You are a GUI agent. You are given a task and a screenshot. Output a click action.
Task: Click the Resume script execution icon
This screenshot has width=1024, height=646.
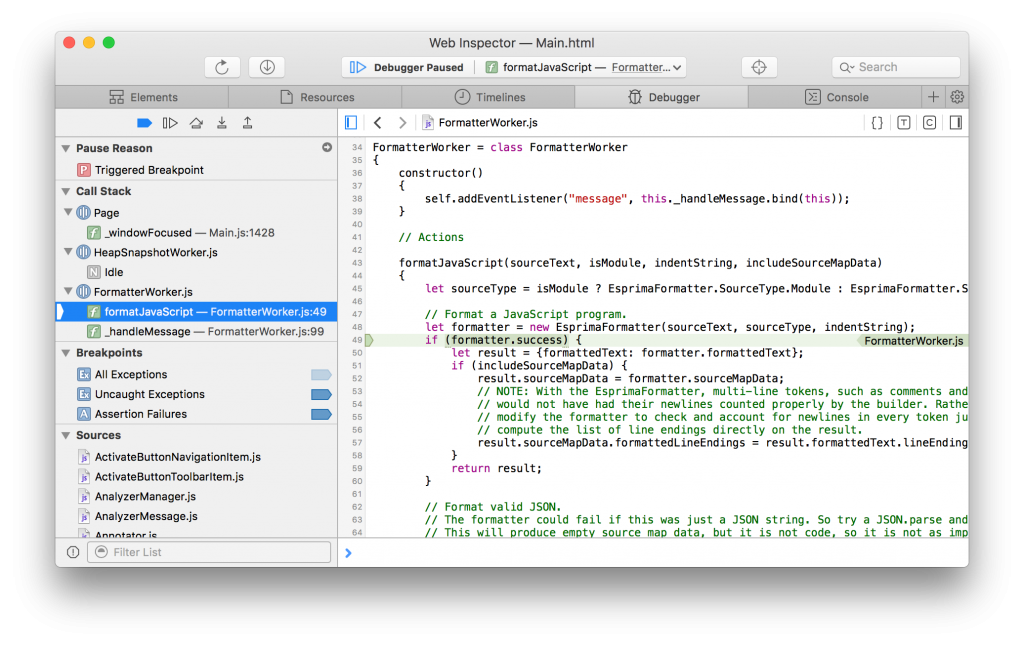[170, 122]
